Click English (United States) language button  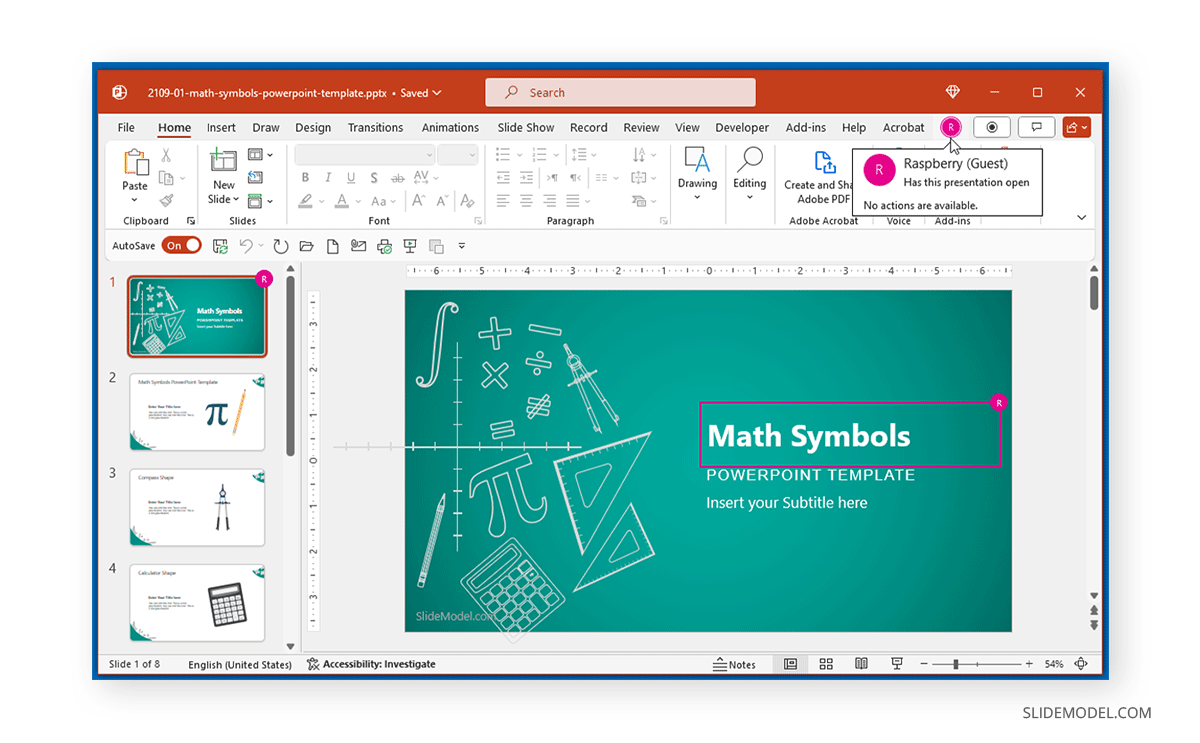pyautogui.click(x=240, y=664)
